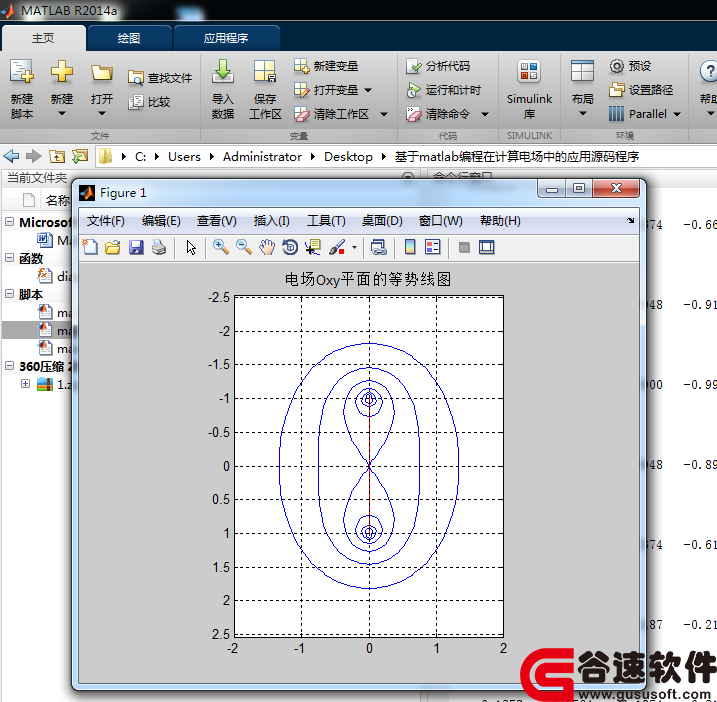Click the Browse for folder button
Image resolution: width=717 pixels, height=702 pixels.
click(80, 156)
